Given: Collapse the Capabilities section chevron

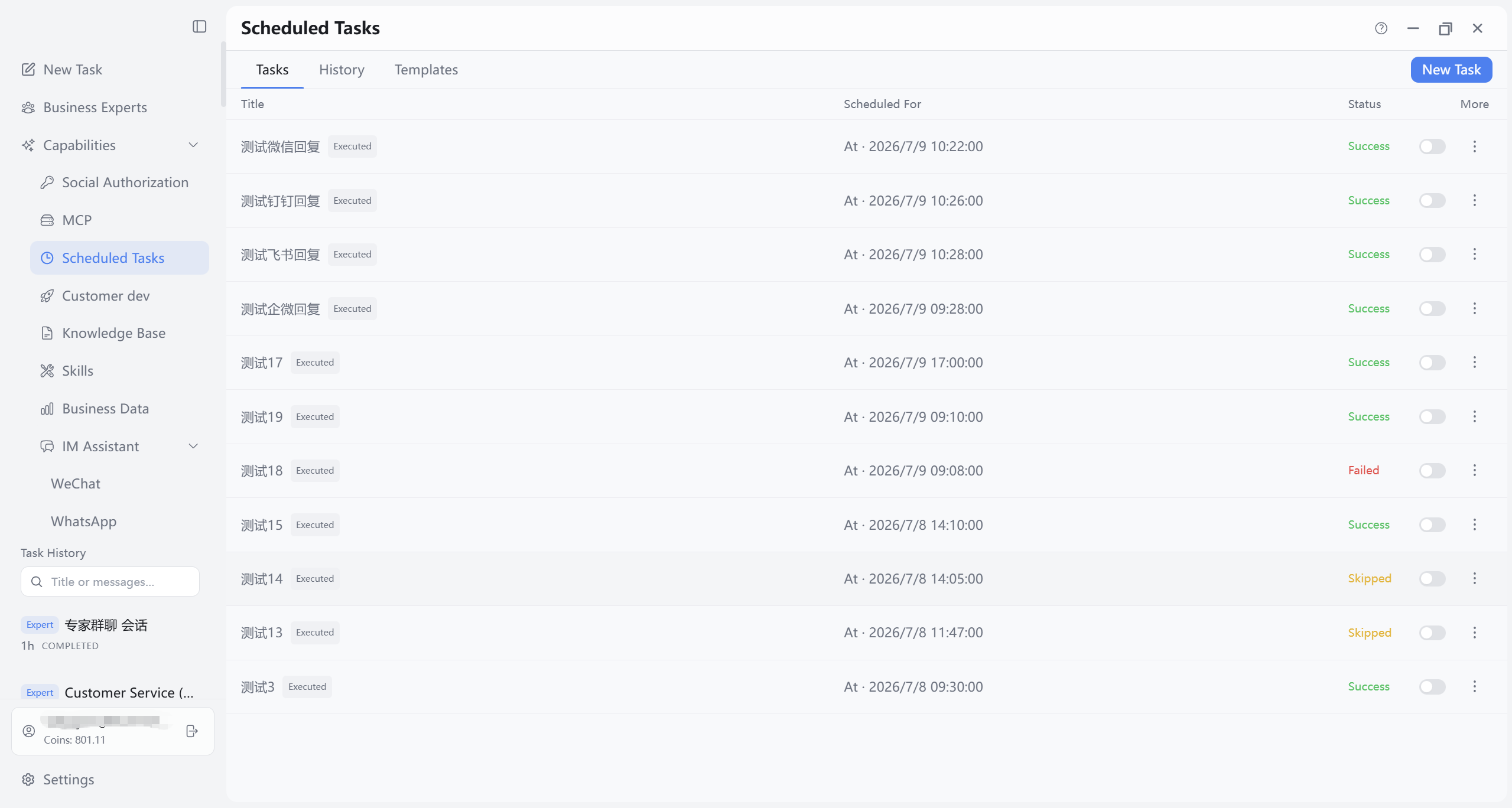Looking at the screenshot, I should 193,145.
